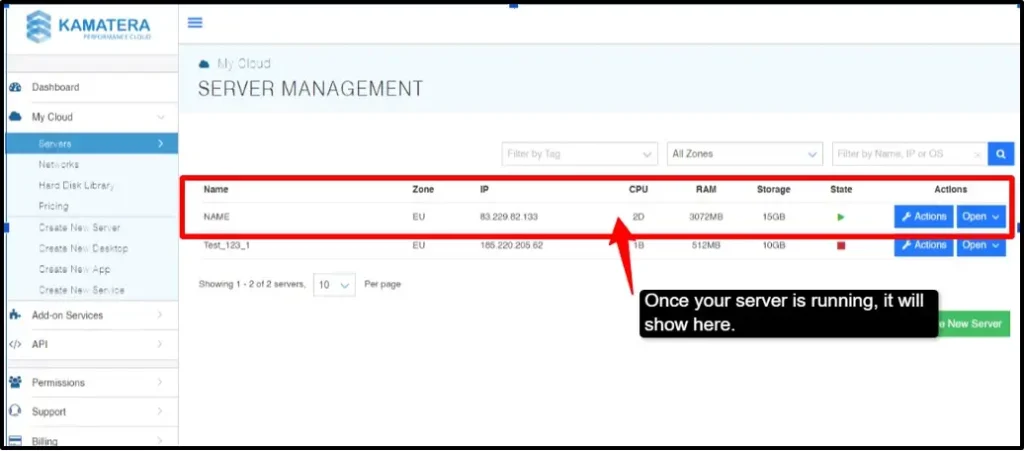Click the API code brackets icon

point(15,344)
